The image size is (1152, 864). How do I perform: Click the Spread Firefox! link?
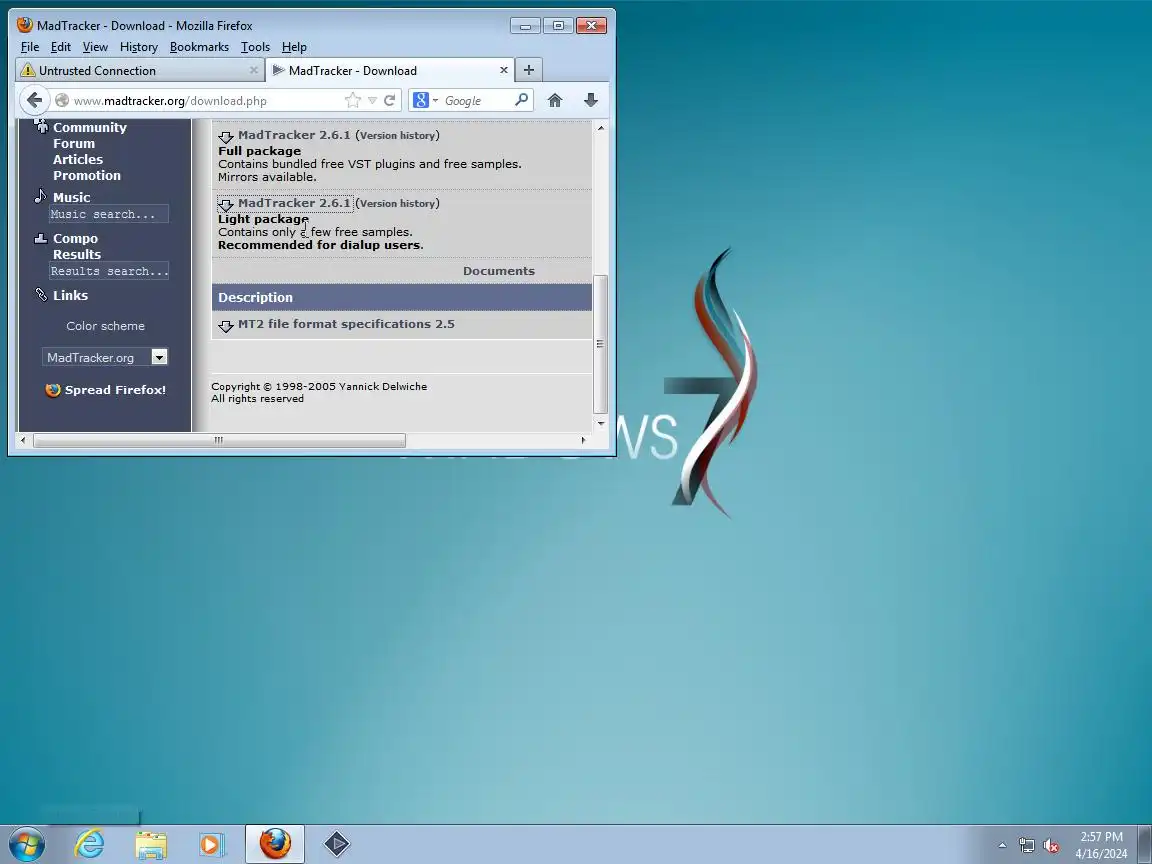[115, 390]
